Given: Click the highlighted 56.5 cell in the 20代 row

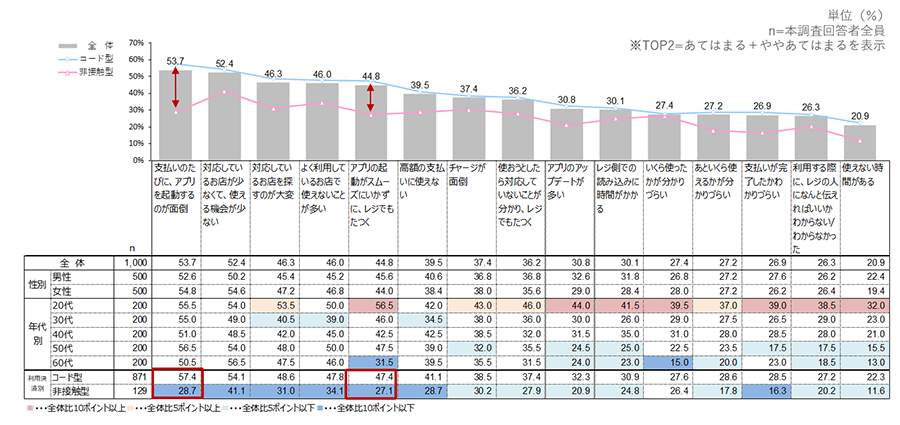Looking at the screenshot, I should (371, 304).
